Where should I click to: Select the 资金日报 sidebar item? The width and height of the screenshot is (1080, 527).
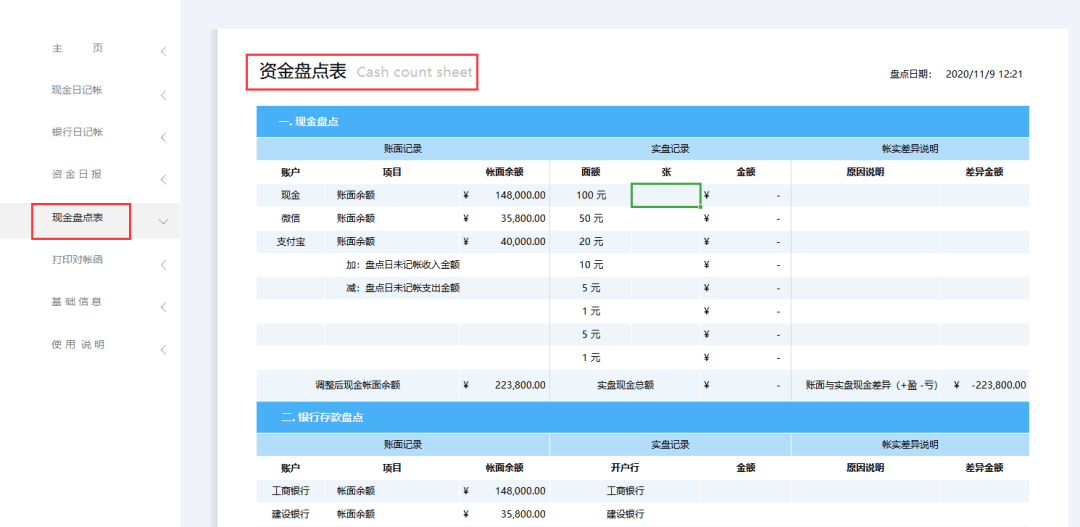(x=77, y=174)
